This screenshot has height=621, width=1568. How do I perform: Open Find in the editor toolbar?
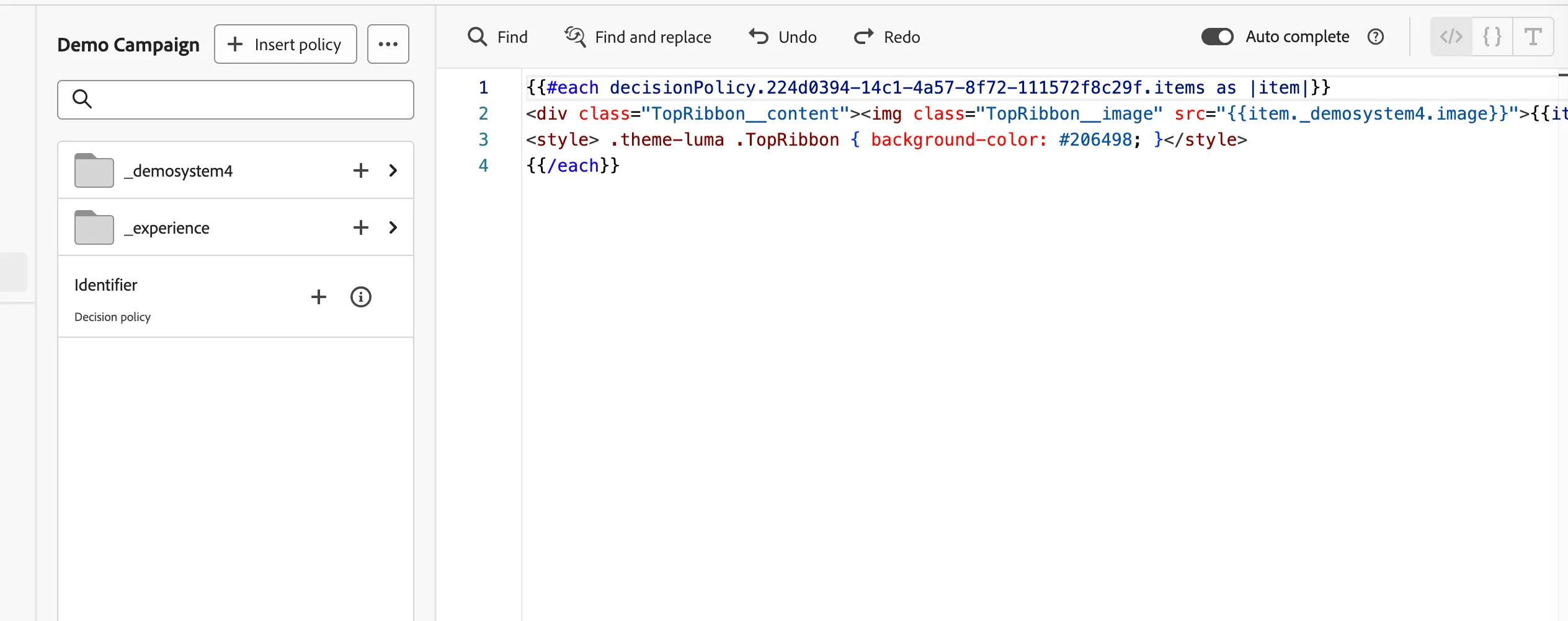(x=497, y=37)
